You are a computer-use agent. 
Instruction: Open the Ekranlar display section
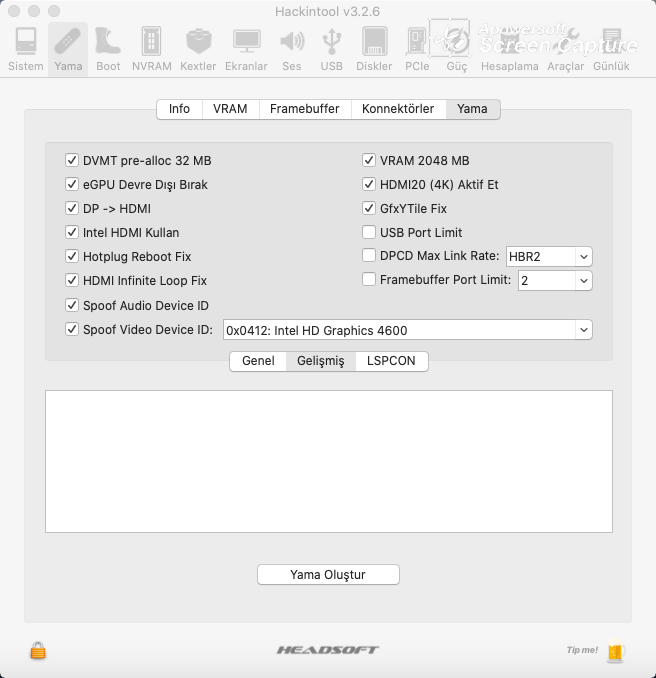[246, 49]
